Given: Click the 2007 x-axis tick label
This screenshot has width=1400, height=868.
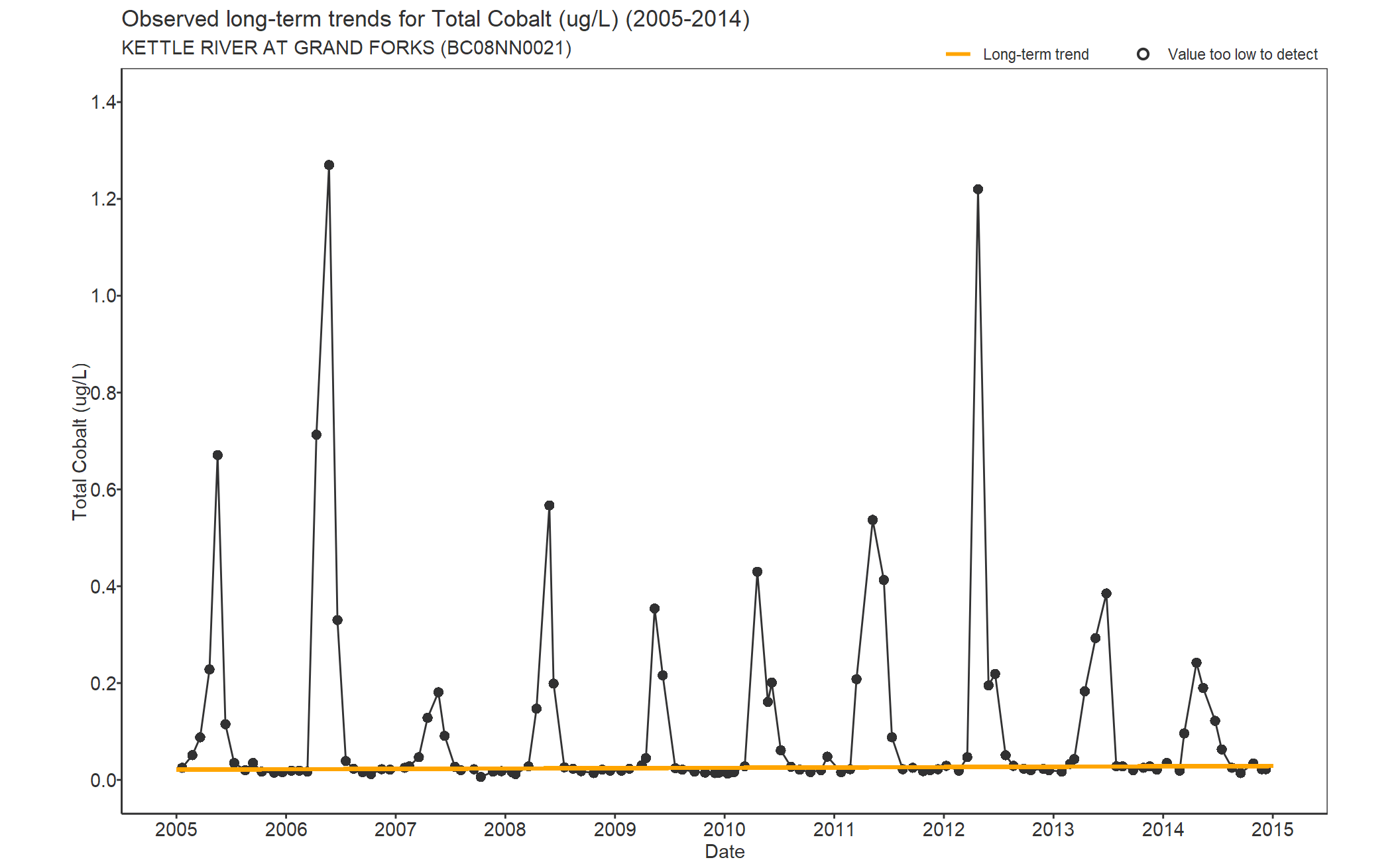Looking at the screenshot, I should coord(396,829).
